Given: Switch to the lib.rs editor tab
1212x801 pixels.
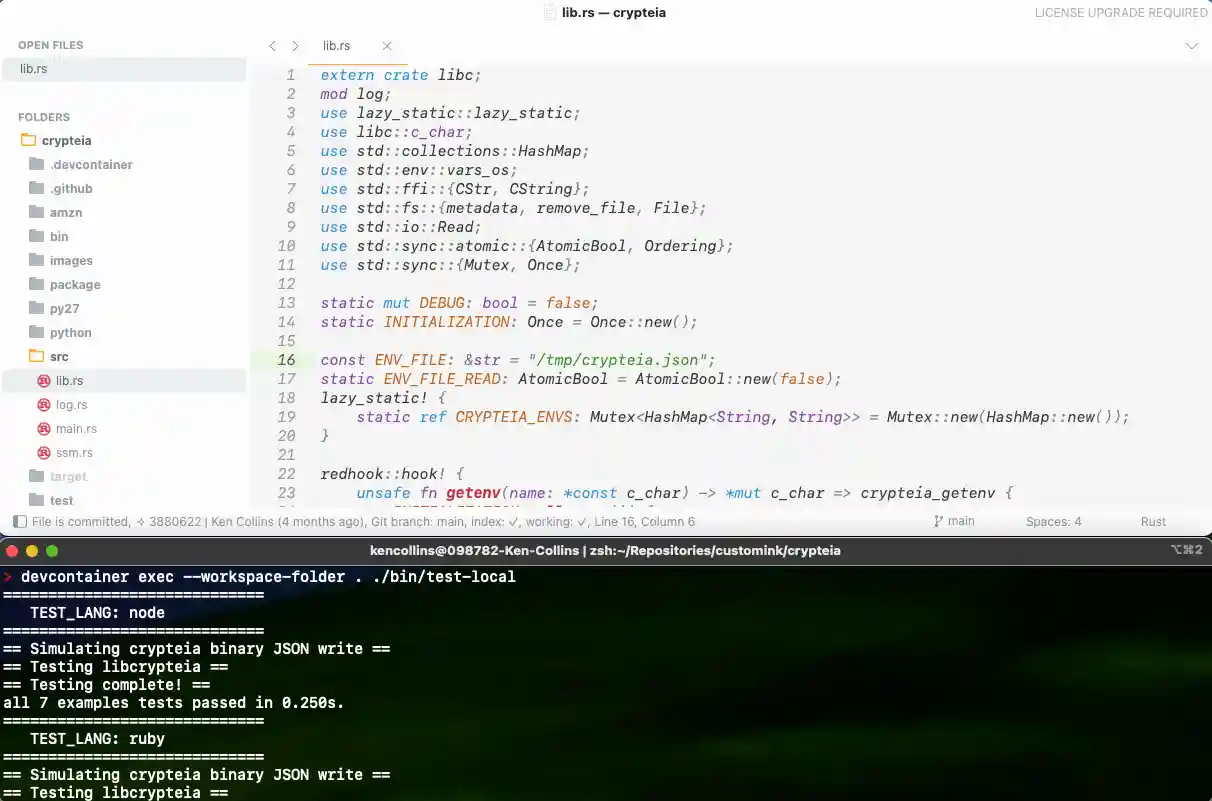Looking at the screenshot, I should pyautogui.click(x=337, y=45).
